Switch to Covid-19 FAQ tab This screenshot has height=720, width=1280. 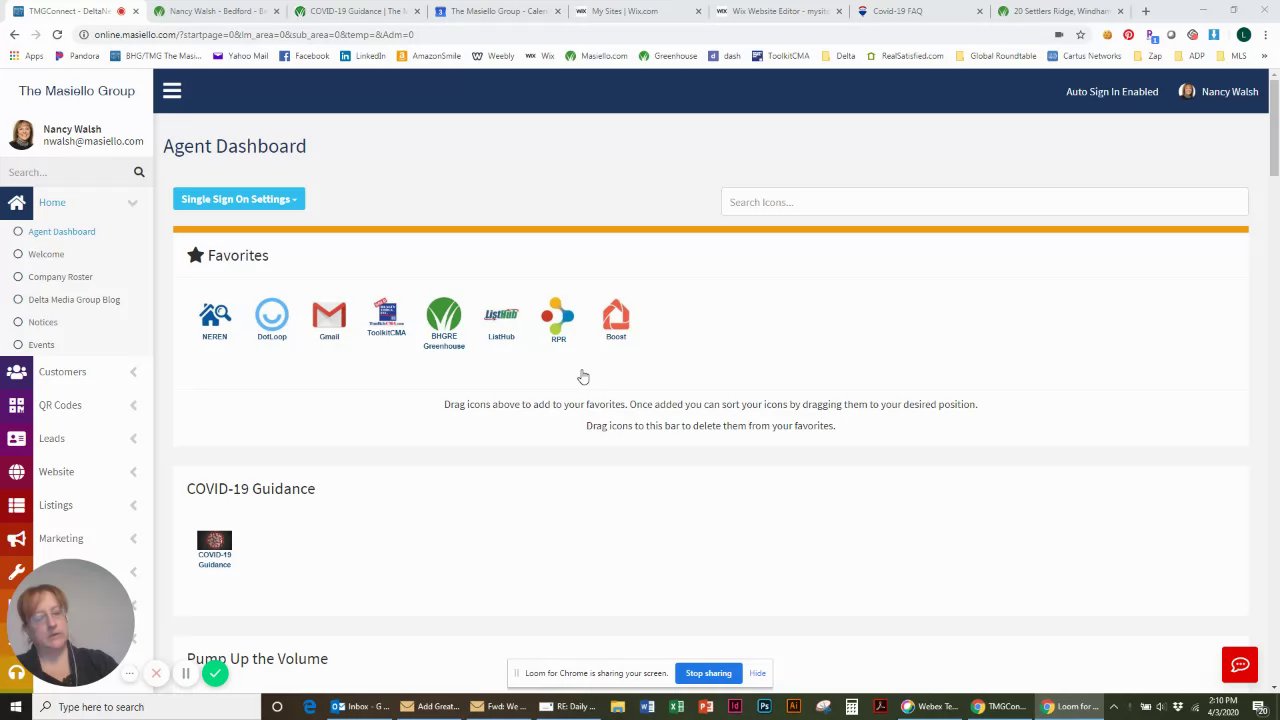[x=920, y=11]
